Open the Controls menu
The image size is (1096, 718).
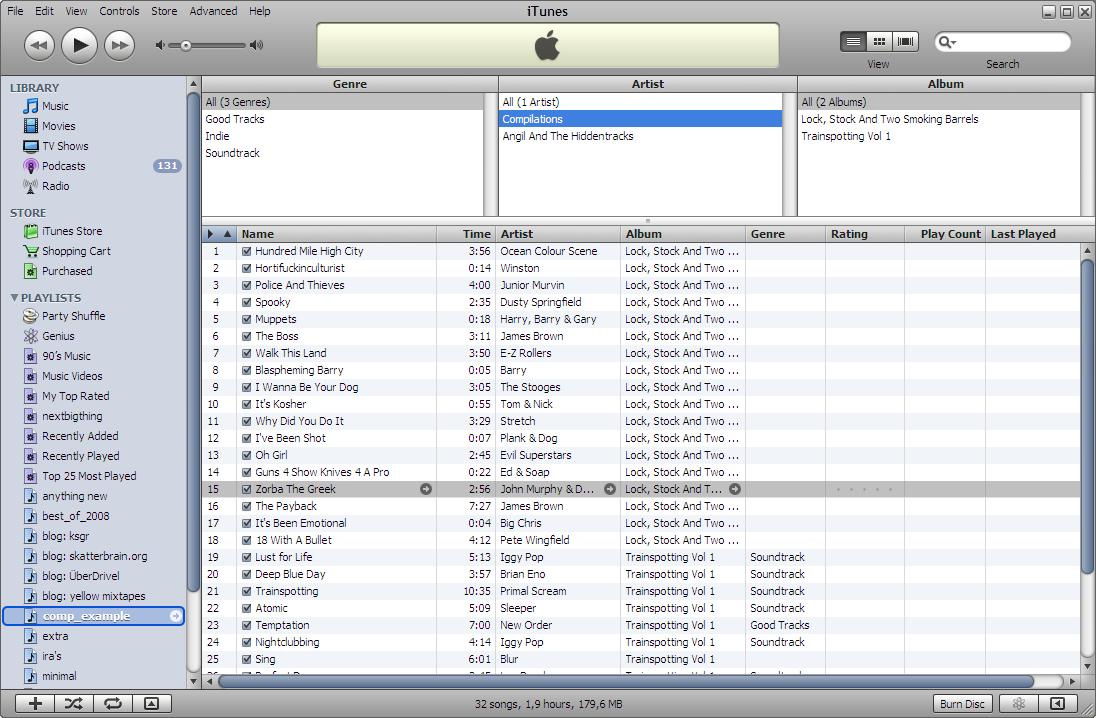click(119, 11)
